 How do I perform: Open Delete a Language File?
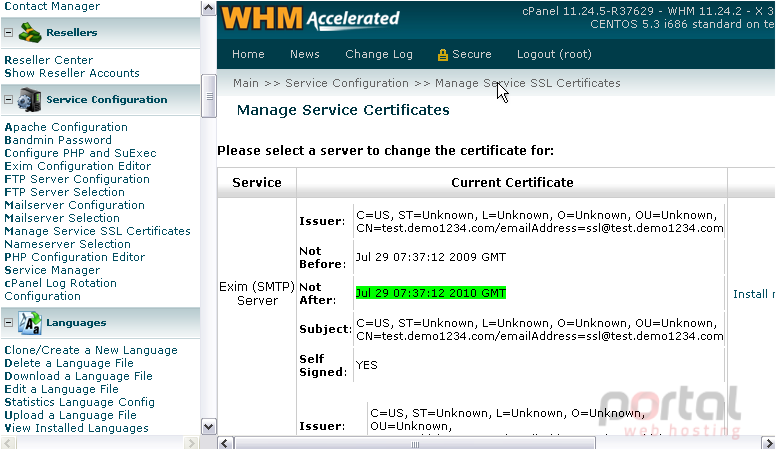tap(69, 363)
